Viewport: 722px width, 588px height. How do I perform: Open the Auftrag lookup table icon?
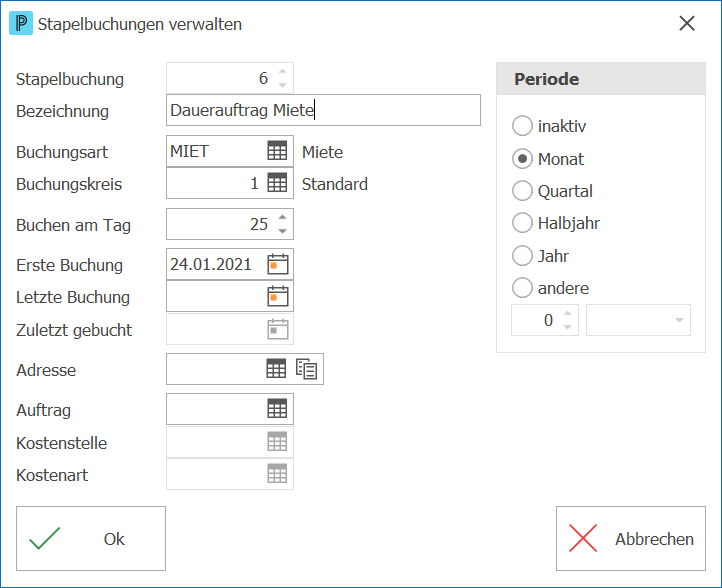277,409
